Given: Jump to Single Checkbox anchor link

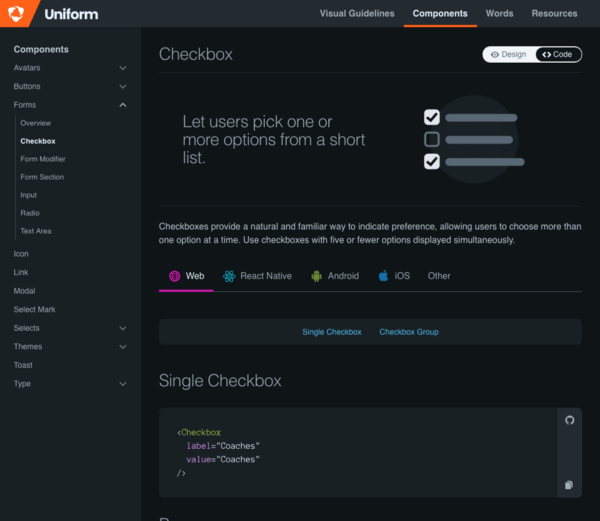Looking at the screenshot, I should pos(332,332).
